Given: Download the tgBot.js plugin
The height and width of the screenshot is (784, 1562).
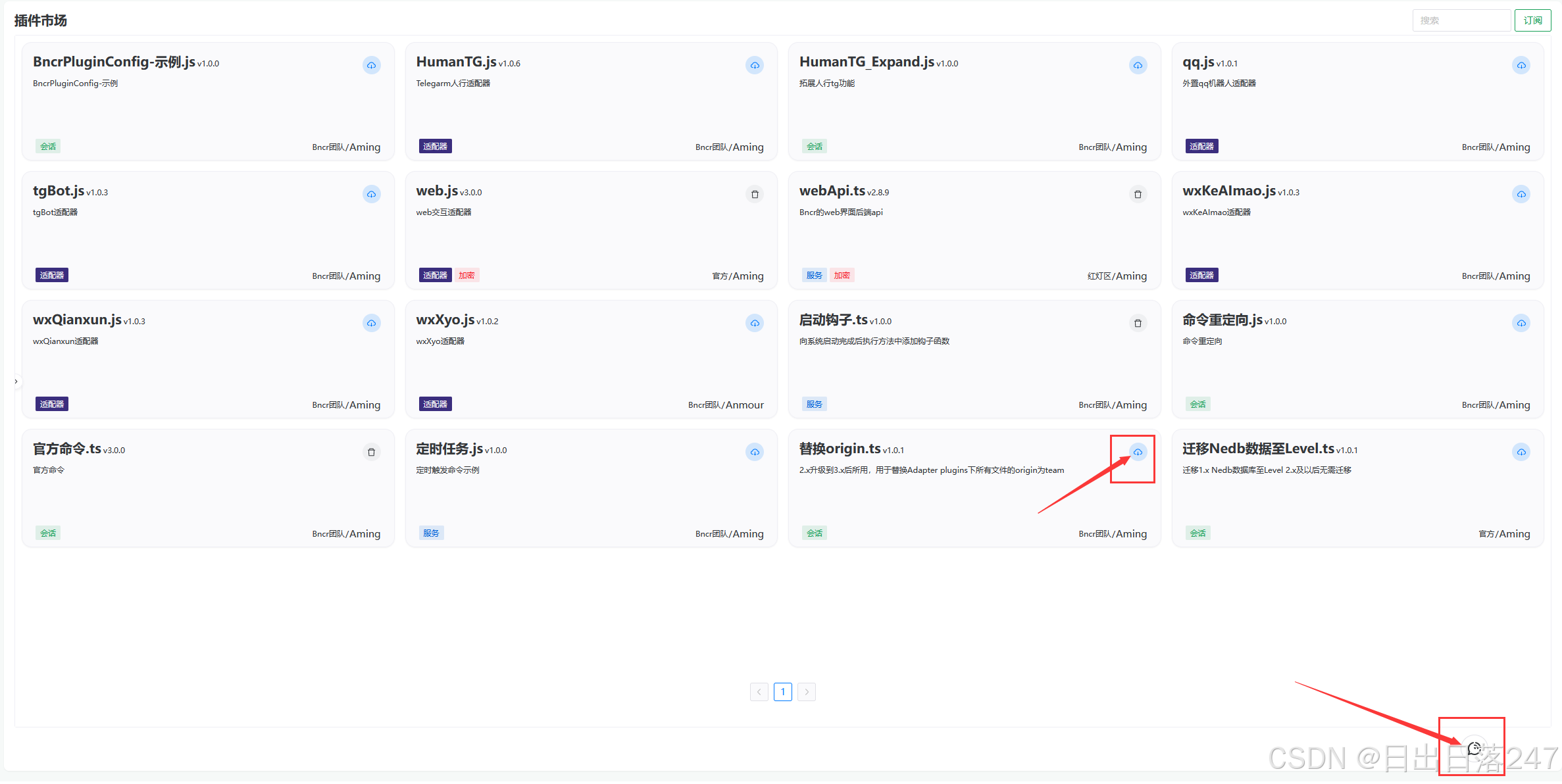Looking at the screenshot, I should point(371,194).
